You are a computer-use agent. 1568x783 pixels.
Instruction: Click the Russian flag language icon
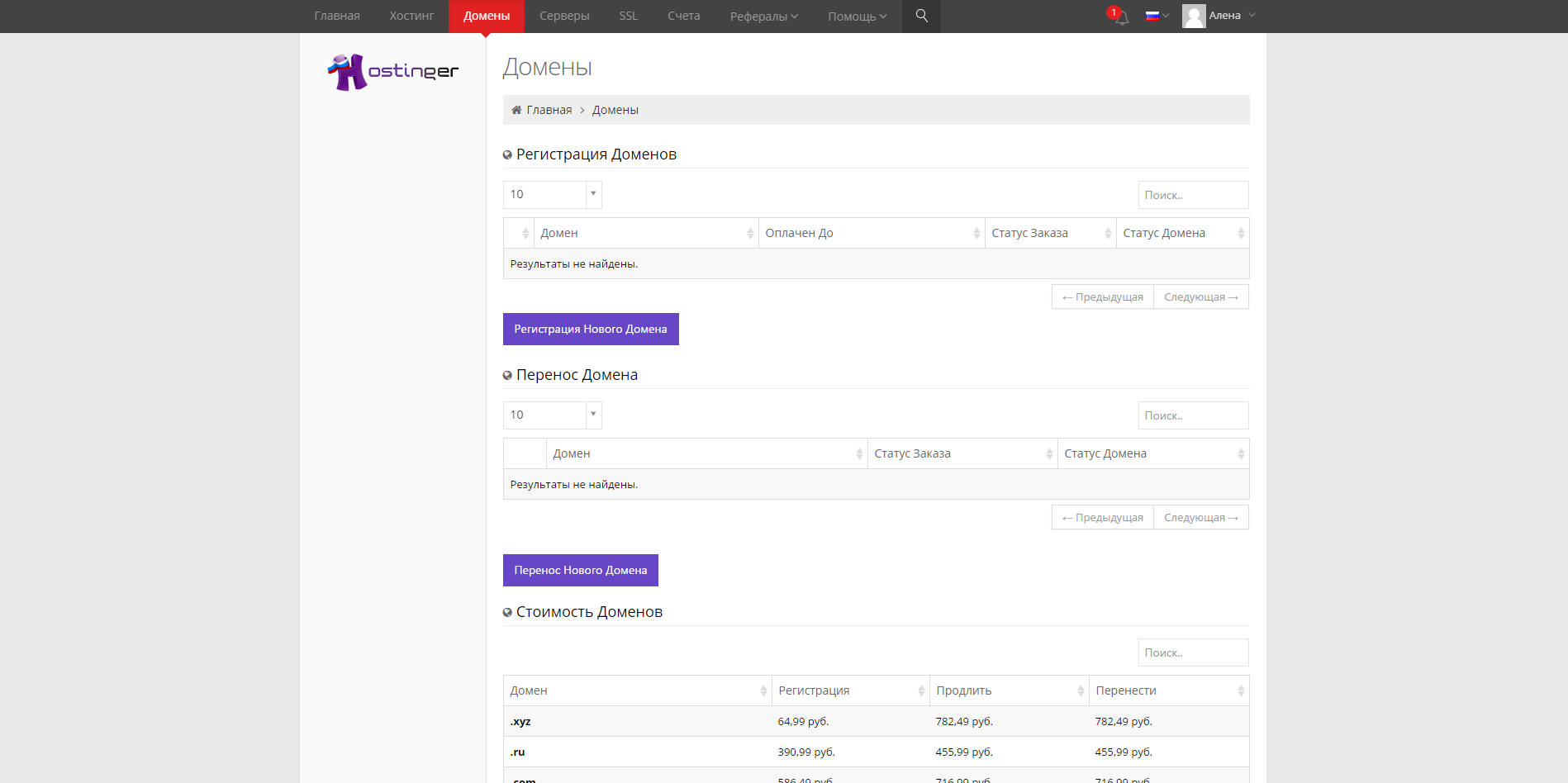[x=1152, y=16]
